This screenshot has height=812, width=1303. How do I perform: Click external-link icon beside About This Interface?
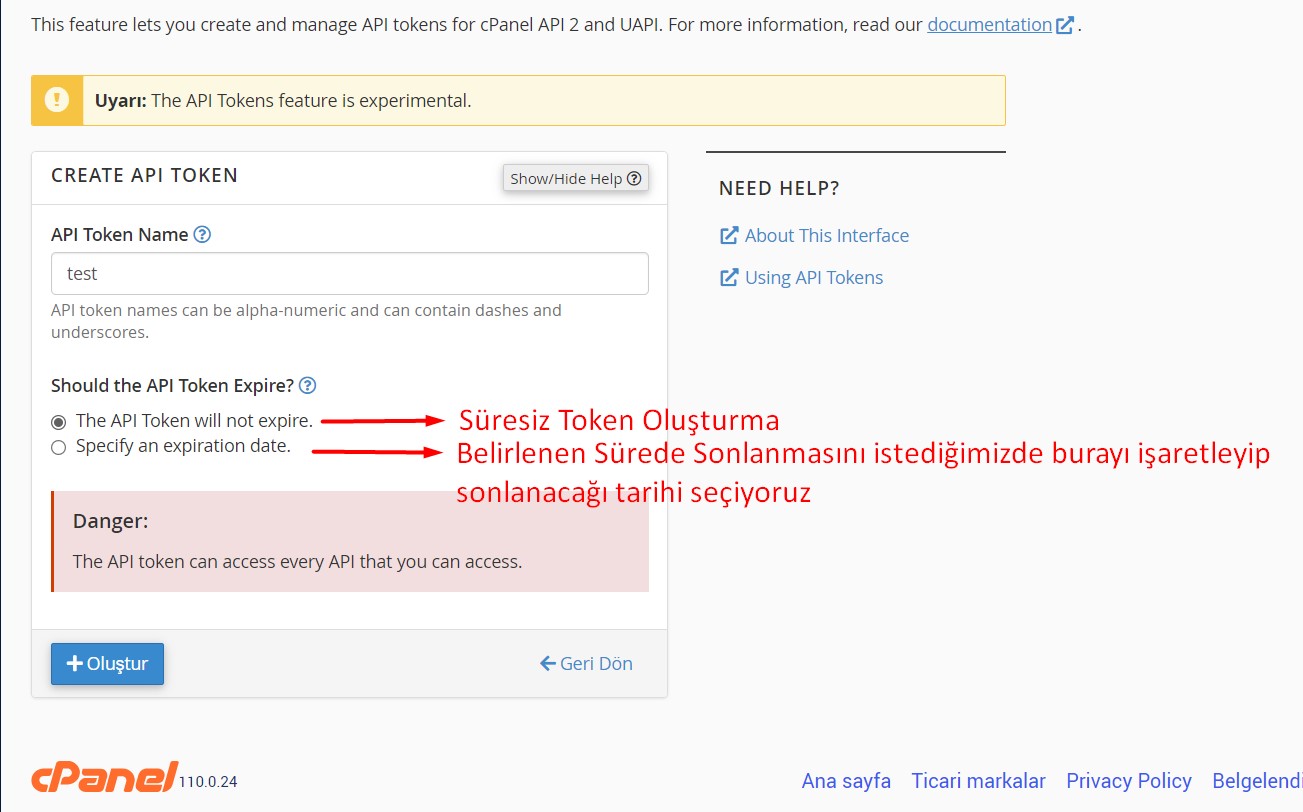729,236
